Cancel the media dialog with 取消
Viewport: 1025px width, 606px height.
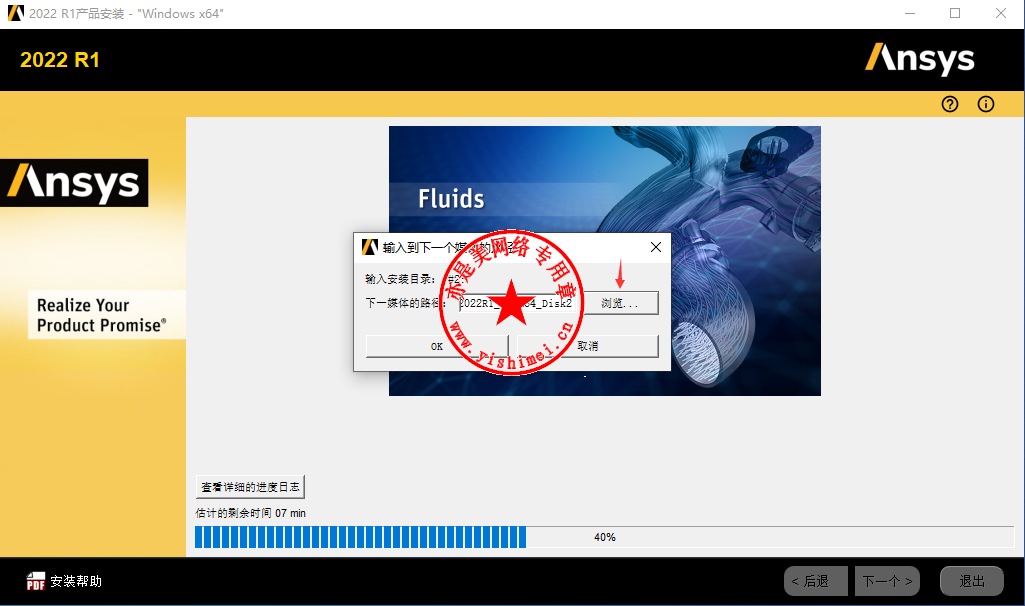click(588, 346)
